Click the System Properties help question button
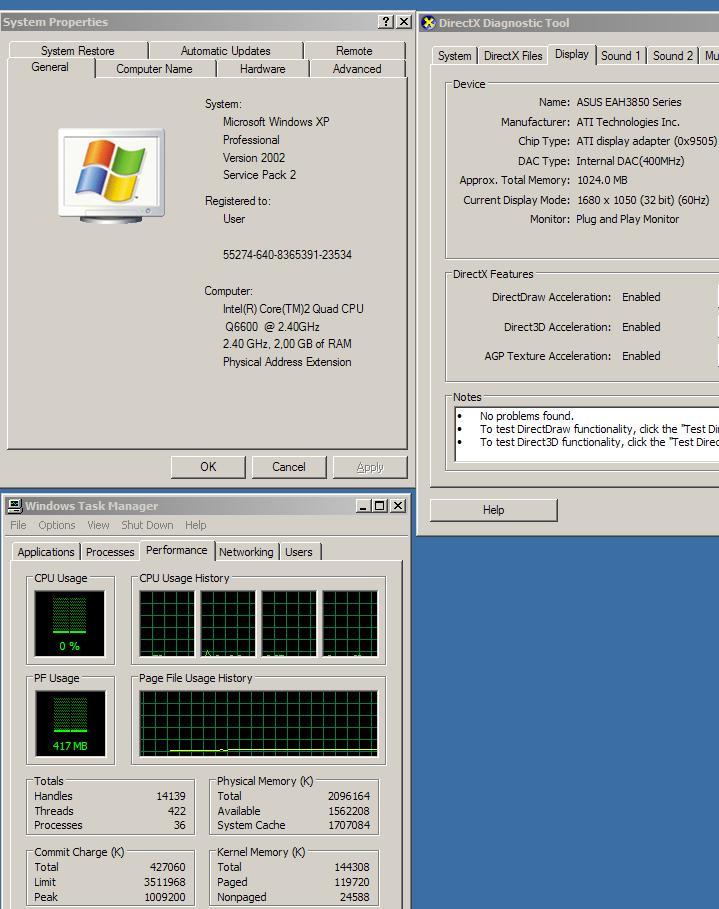 coord(386,22)
